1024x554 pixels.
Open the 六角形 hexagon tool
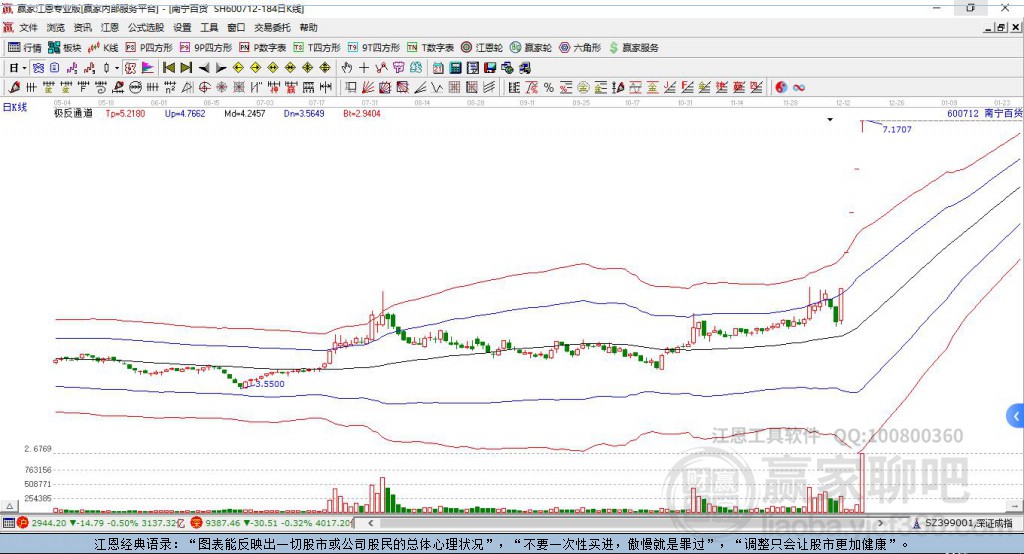[580, 48]
